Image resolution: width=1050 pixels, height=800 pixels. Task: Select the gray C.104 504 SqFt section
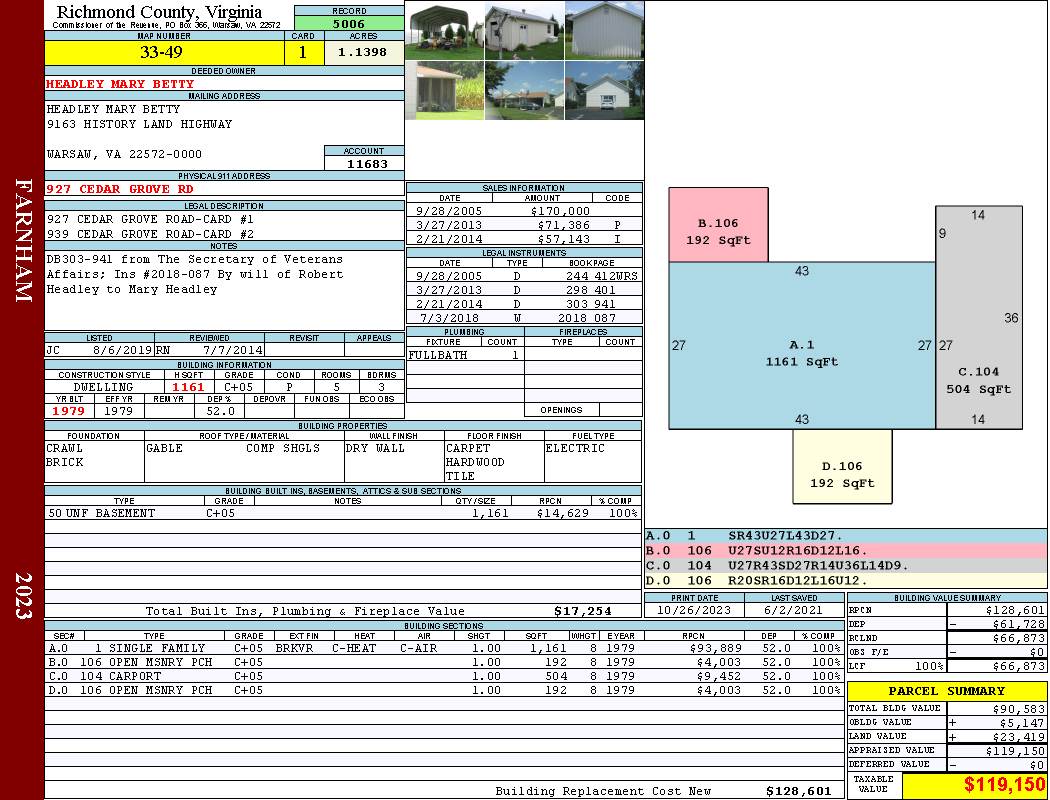[978, 317]
